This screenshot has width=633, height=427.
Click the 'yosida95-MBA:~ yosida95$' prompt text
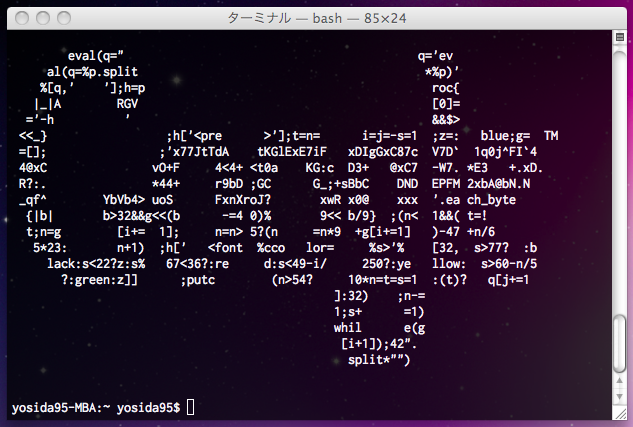click(x=95, y=407)
